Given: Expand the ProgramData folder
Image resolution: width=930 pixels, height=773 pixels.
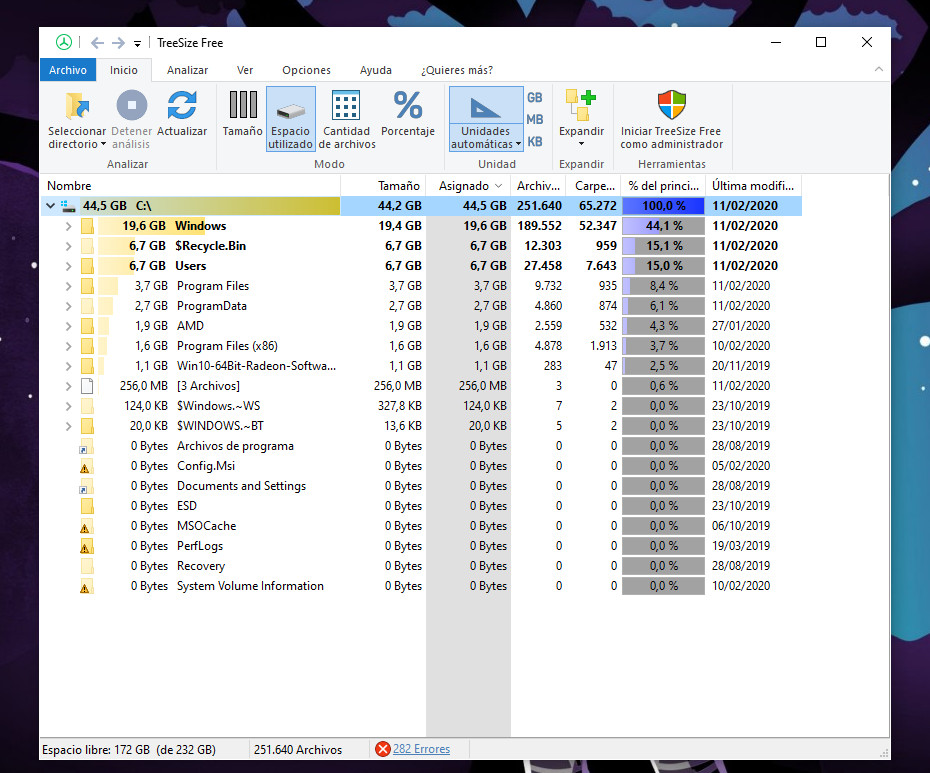Looking at the screenshot, I should click(x=68, y=306).
